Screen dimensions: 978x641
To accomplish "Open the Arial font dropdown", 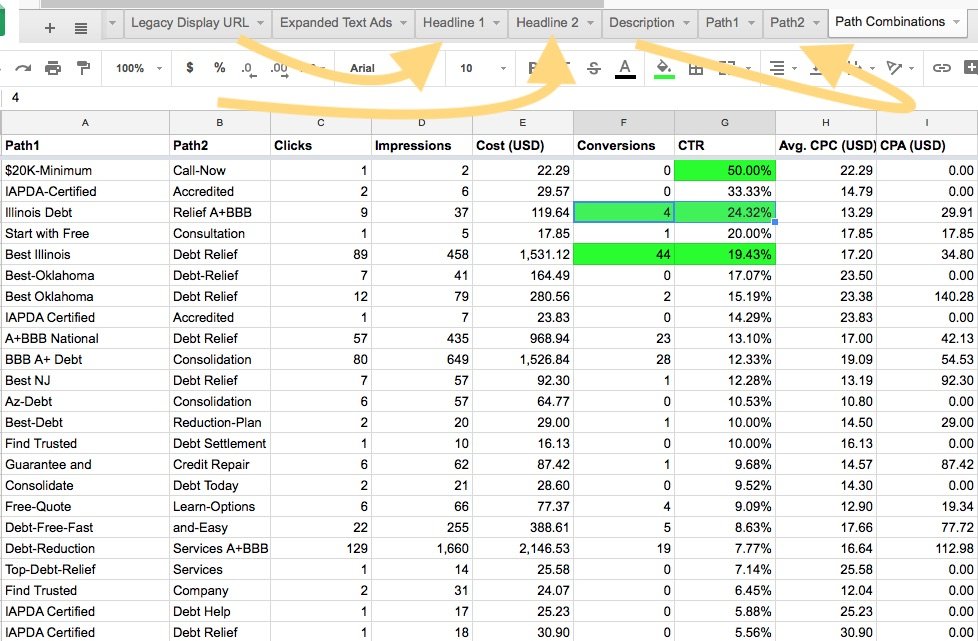I will click(x=364, y=68).
